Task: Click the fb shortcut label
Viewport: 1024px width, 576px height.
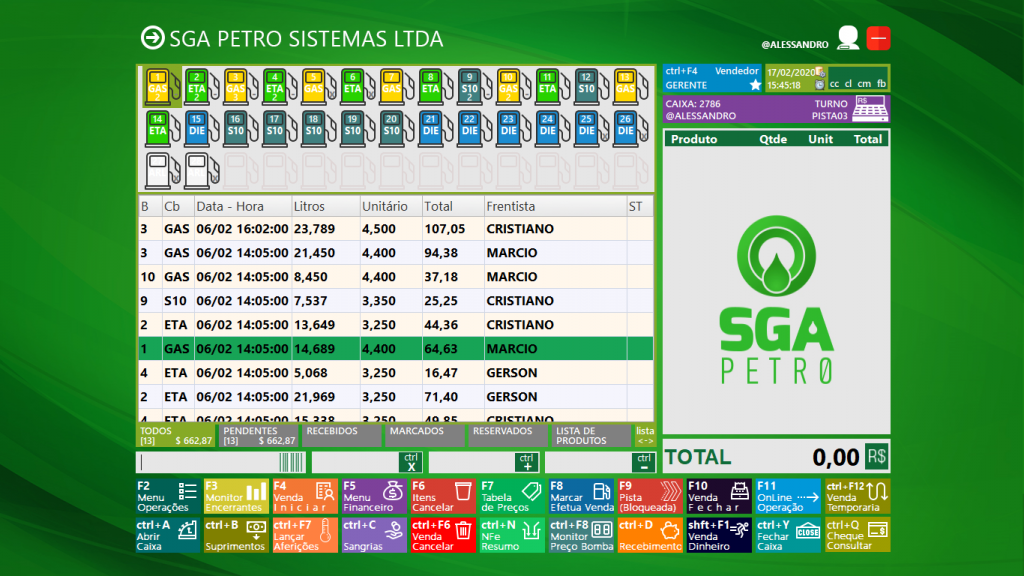Action: click(x=881, y=84)
